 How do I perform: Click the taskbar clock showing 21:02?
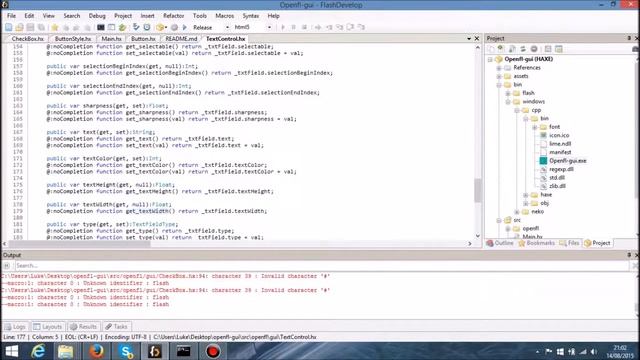coord(620,348)
